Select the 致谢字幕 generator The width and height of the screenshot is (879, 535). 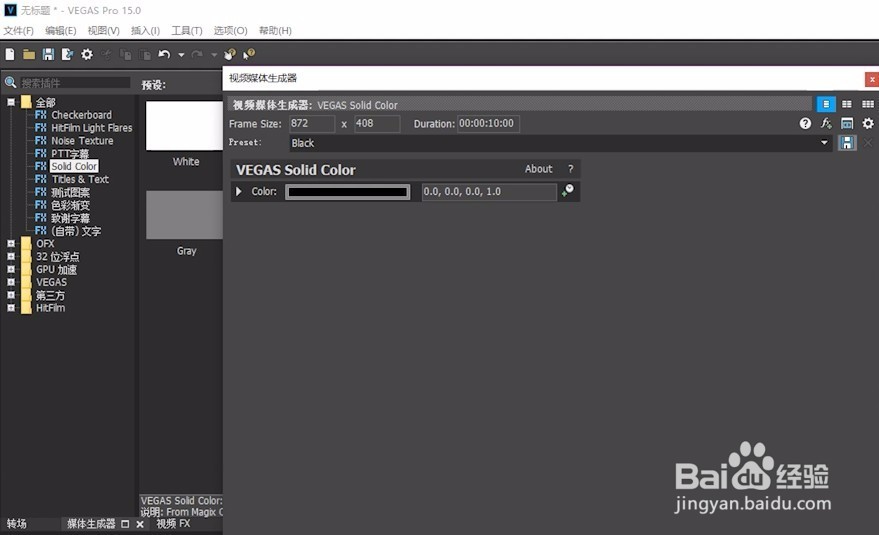tap(71, 218)
